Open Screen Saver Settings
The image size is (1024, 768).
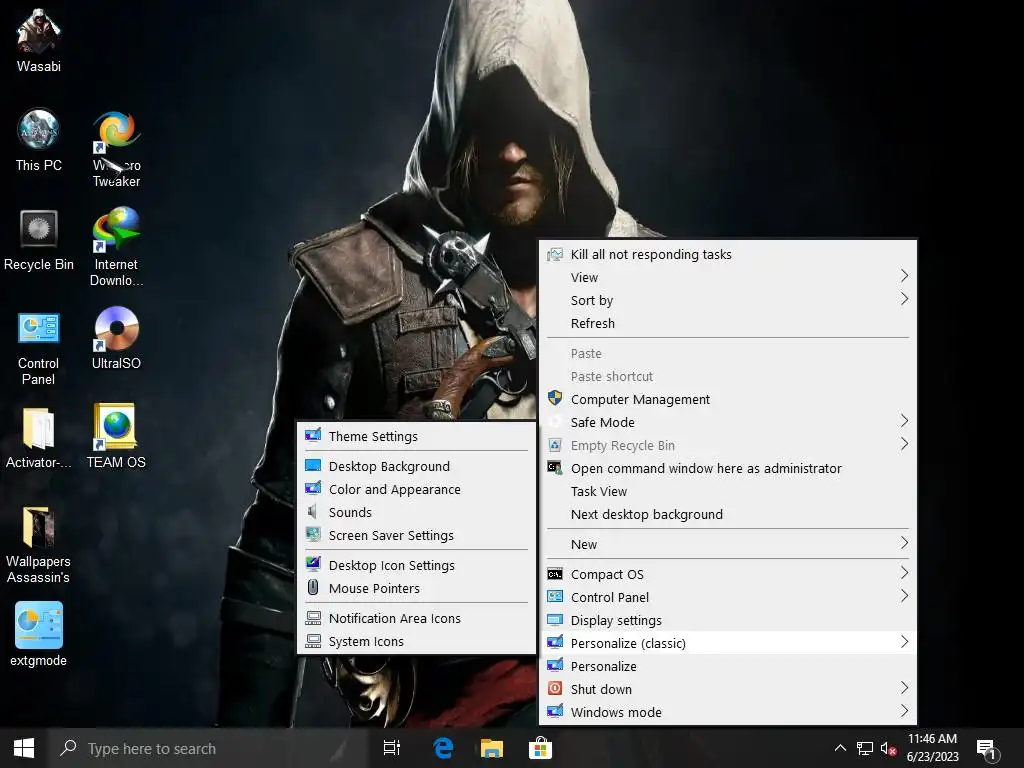pos(417,535)
